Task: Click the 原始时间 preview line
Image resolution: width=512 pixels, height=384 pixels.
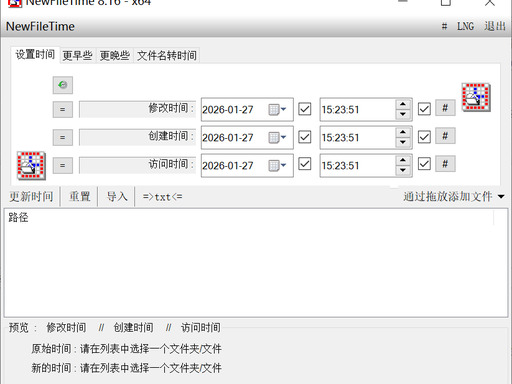Action: [x=127, y=349]
